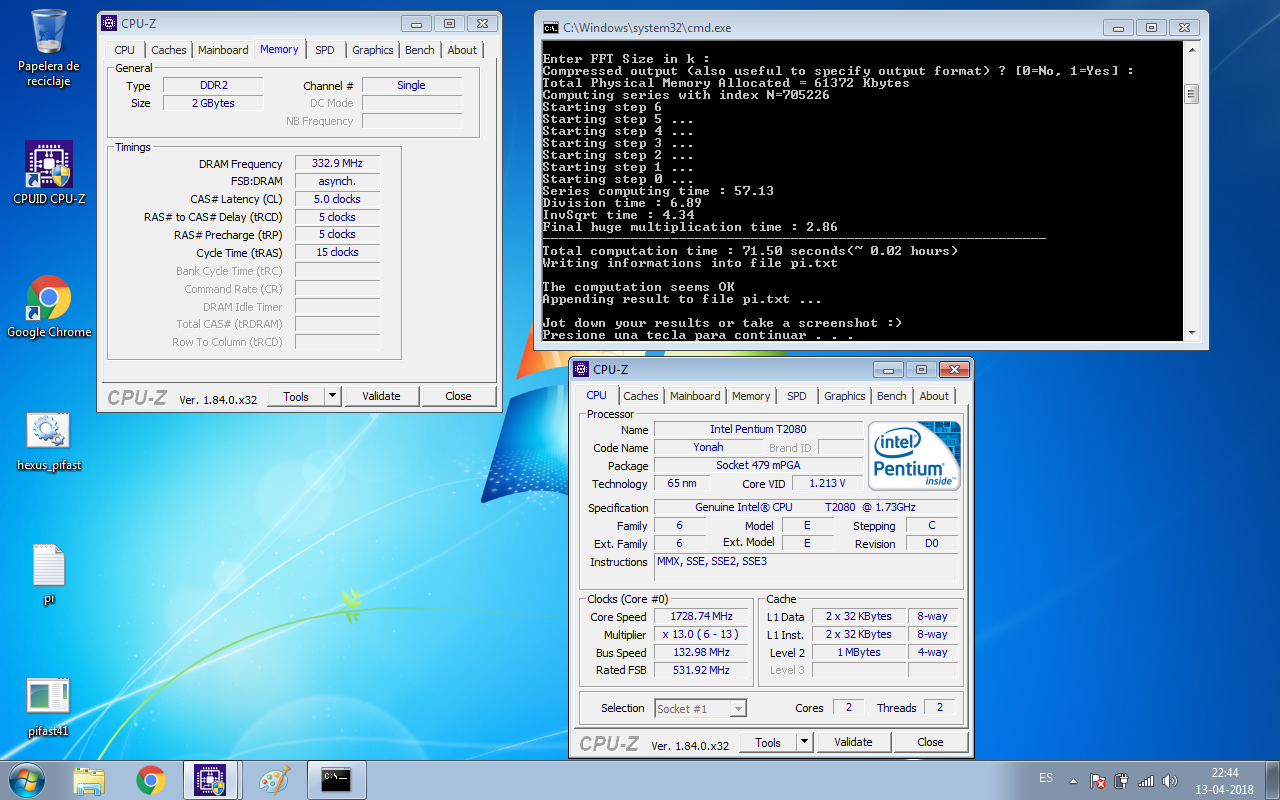
Task: Switch to Graphics tab in CPU window
Action: pyautogui.click(x=845, y=396)
